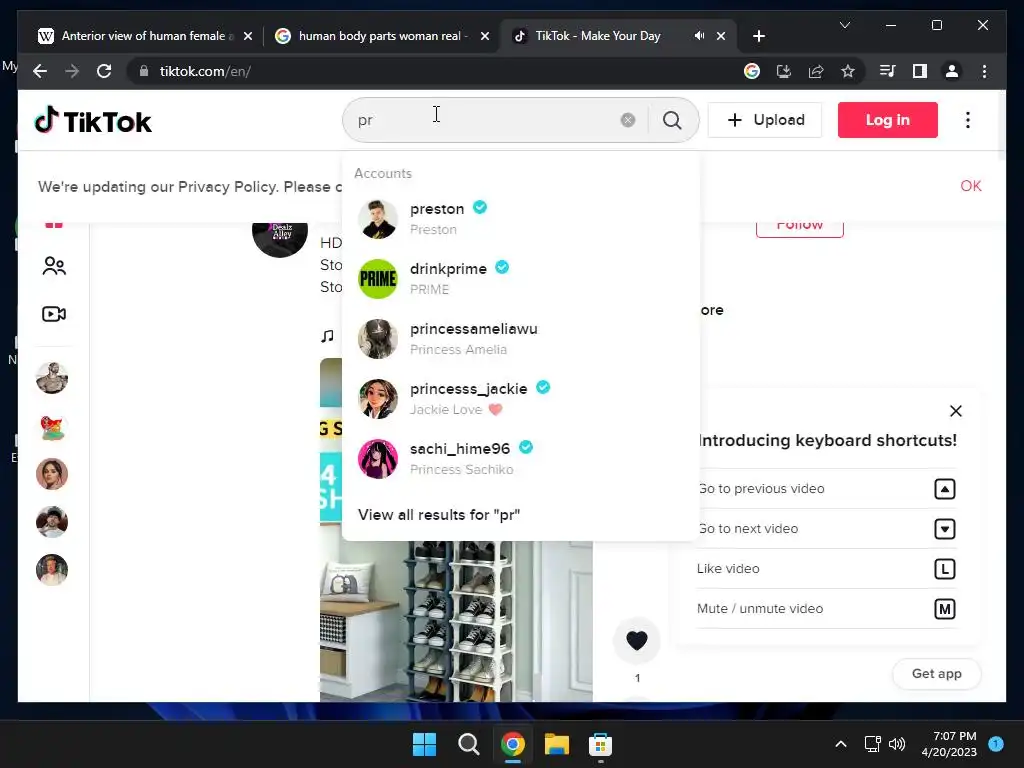The height and width of the screenshot is (768, 1024).
Task: Open the music note sound link
Action: [328, 336]
